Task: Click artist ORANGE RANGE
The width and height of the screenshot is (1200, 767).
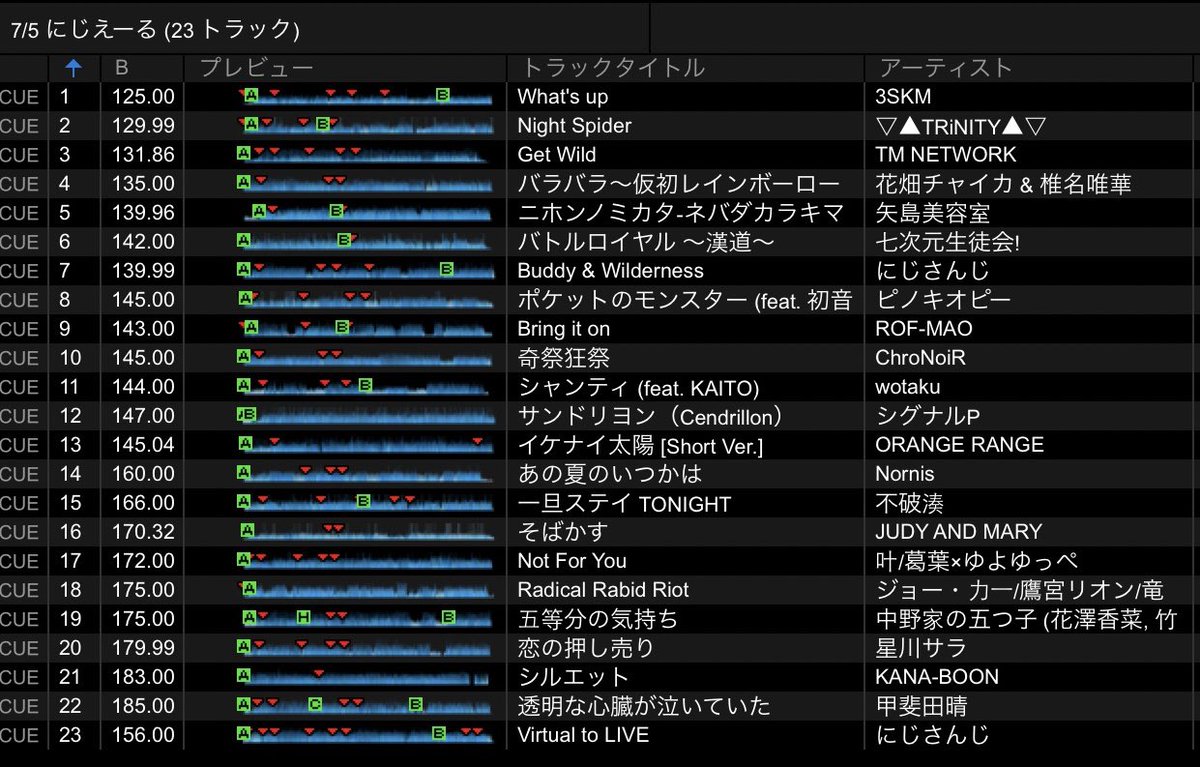Action: pyautogui.click(x=959, y=445)
